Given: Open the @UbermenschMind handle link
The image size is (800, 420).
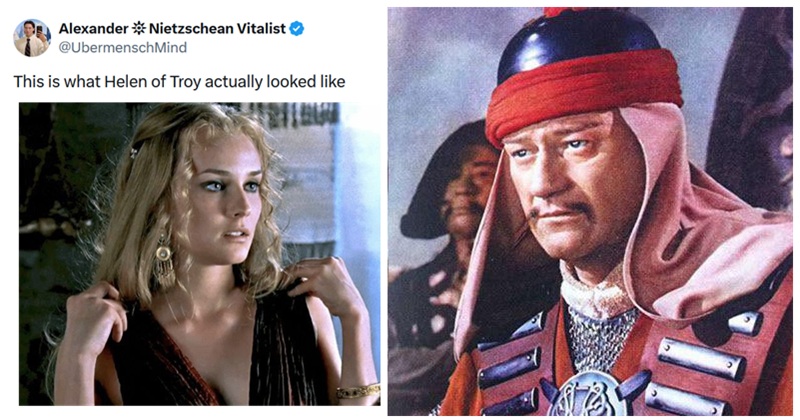Looking at the screenshot, I should (x=123, y=47).
